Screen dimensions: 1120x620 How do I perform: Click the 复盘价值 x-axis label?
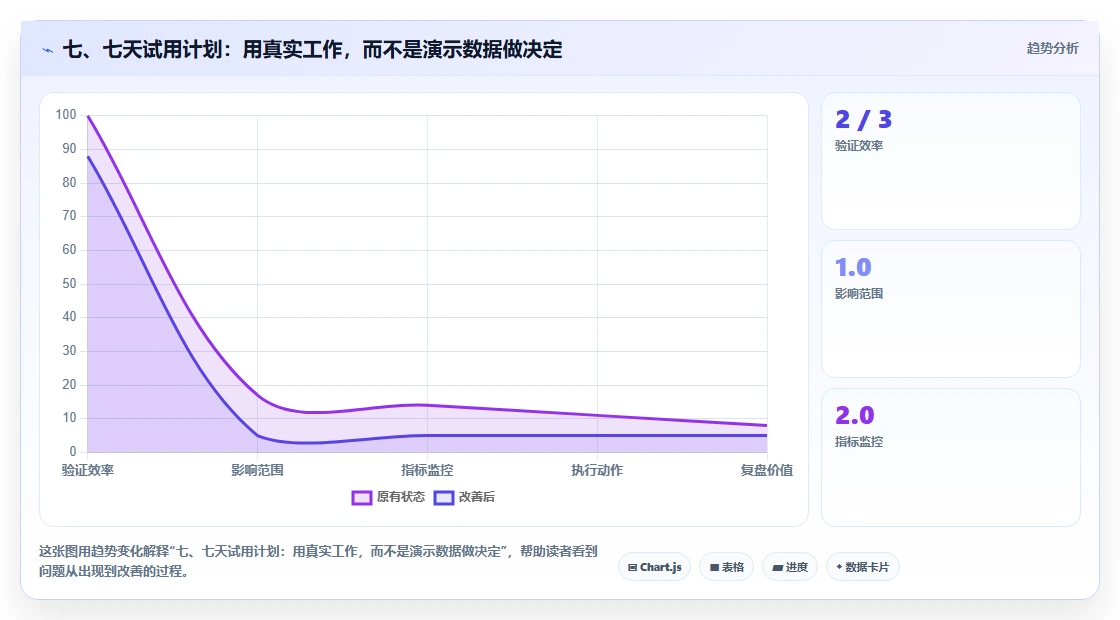coord(766,470)
